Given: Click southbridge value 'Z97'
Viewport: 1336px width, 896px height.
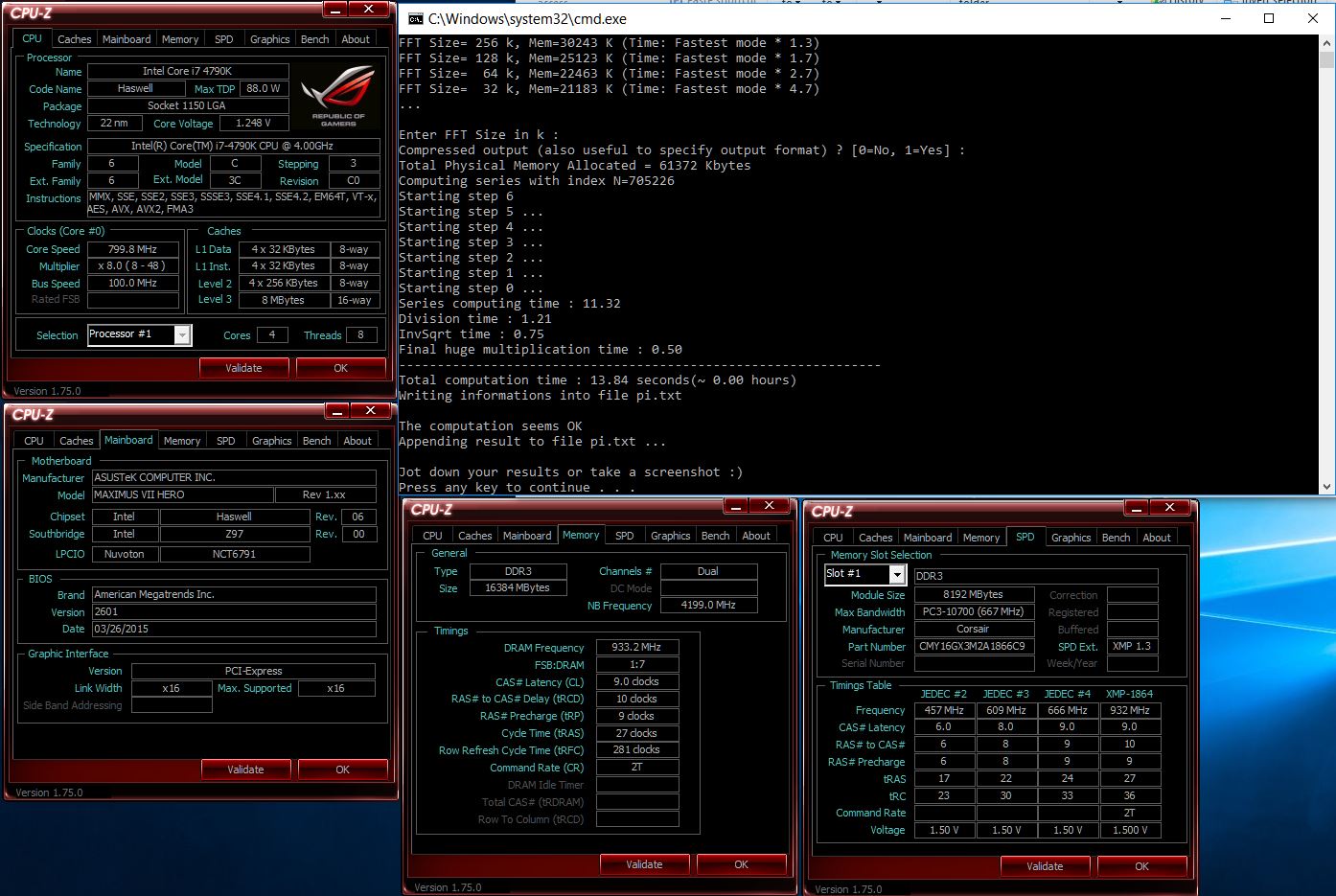Looking at the screenshot, I should coord(235,534).
